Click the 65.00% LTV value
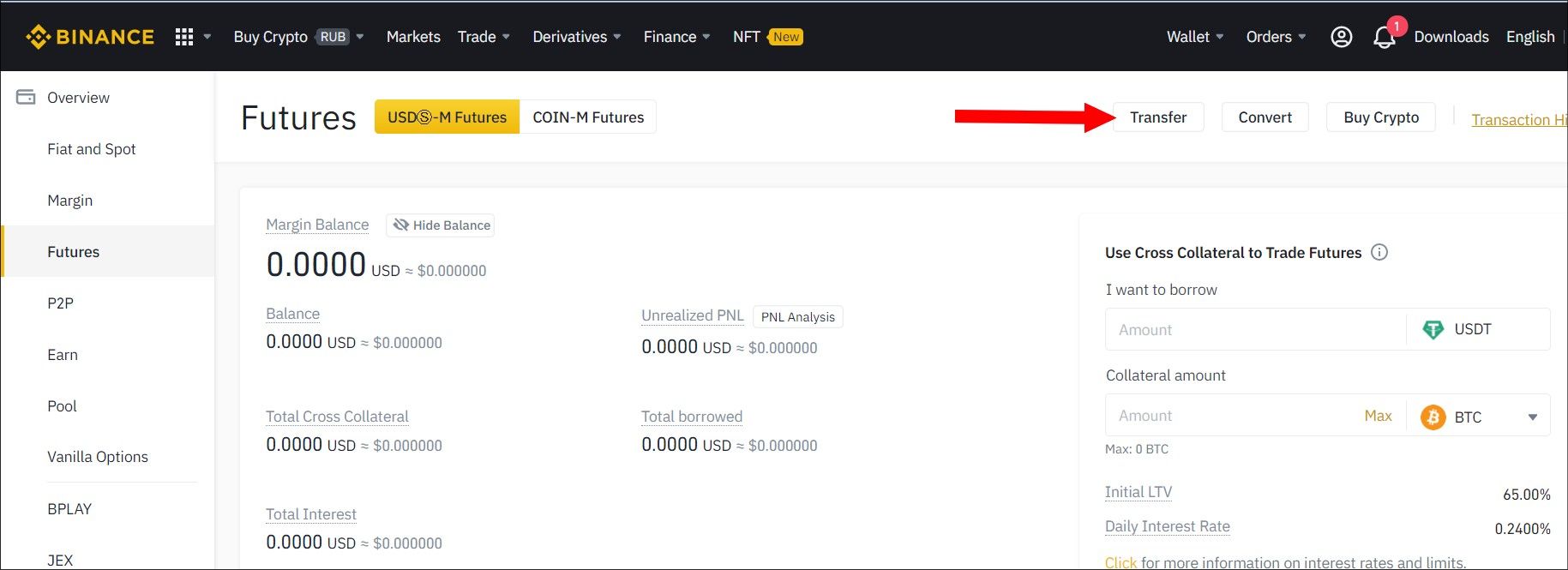This screenshot has height=570, width=1568. [x=1526, y=495]
